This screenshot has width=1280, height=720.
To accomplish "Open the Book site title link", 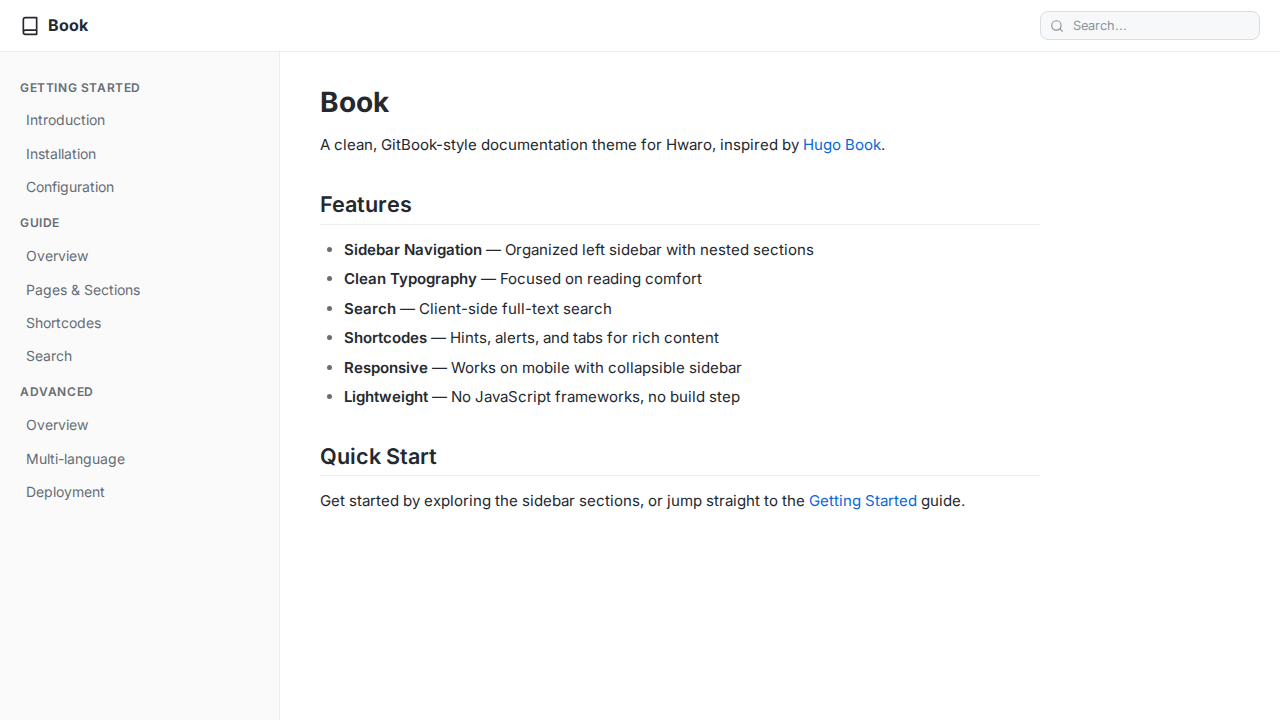I will (68, 26).
